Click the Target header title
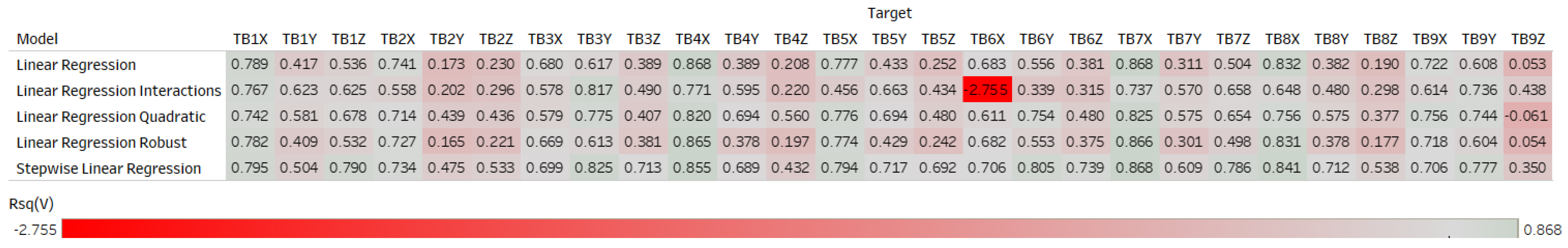1568x248 pixels. pyautogui.click(x=889, y=13)
